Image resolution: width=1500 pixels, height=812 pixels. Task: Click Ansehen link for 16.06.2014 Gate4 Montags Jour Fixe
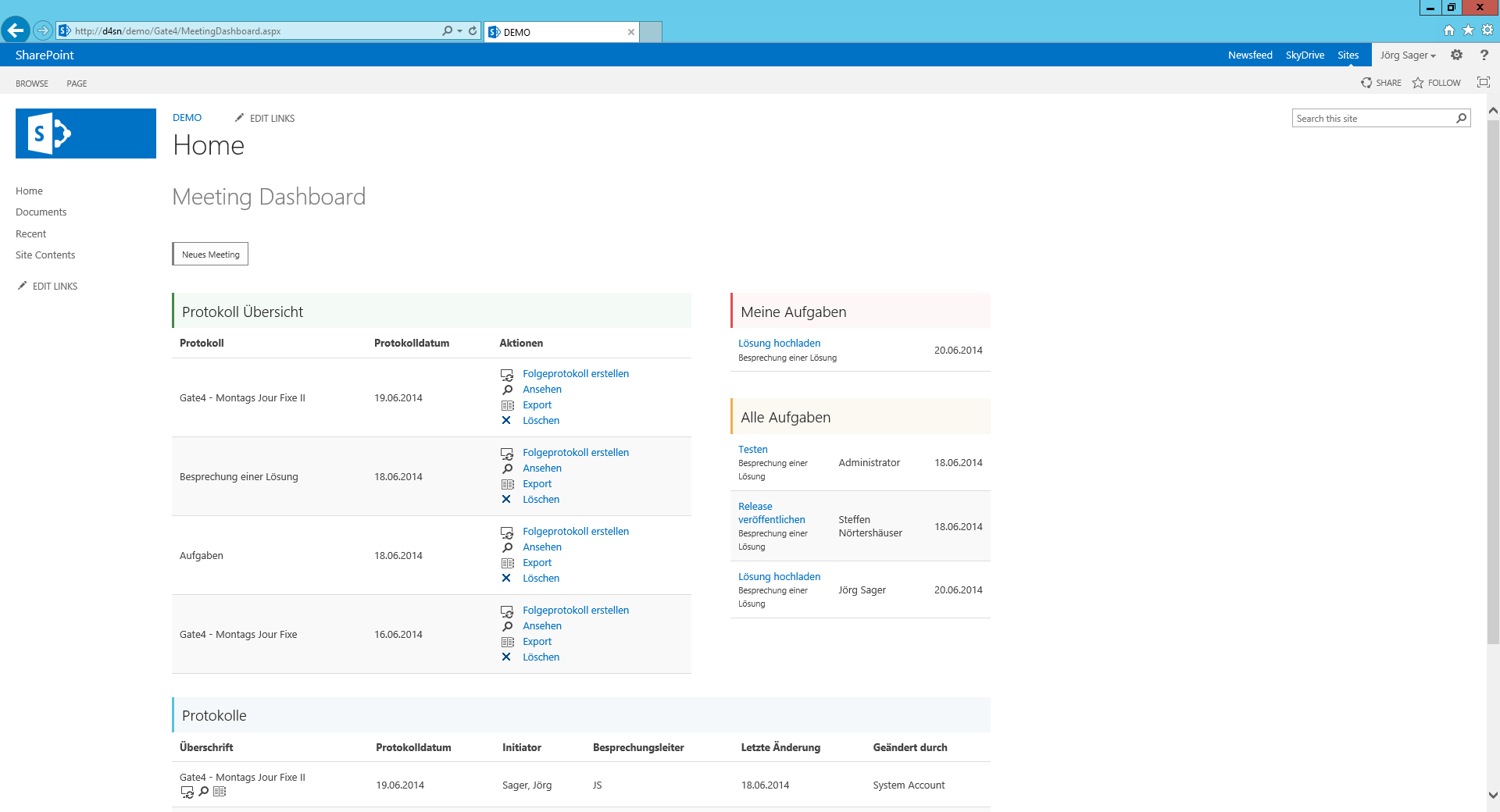pyautogui.click(x=542, y=625)
